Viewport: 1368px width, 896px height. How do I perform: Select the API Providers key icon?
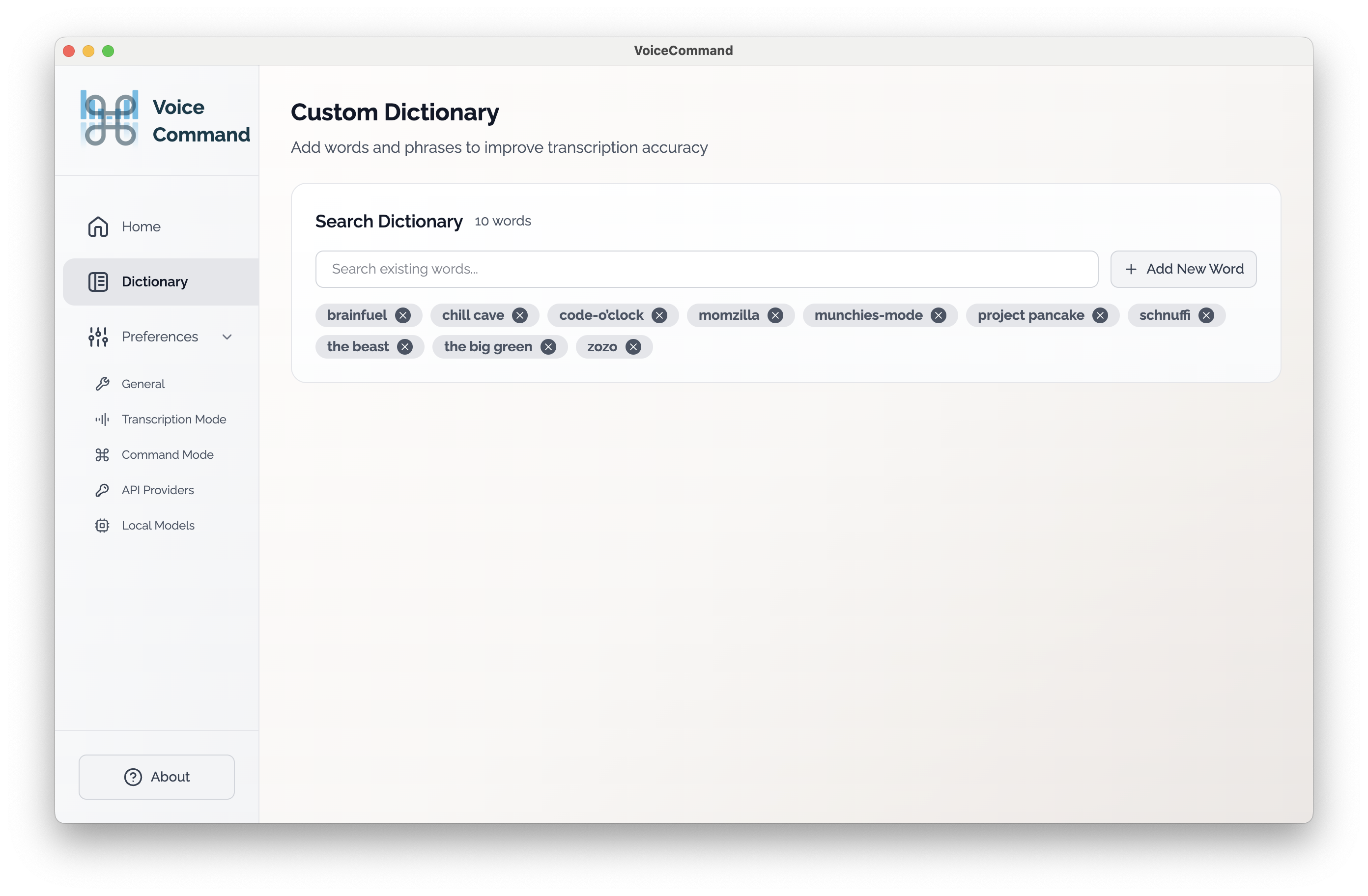(102, 490)
